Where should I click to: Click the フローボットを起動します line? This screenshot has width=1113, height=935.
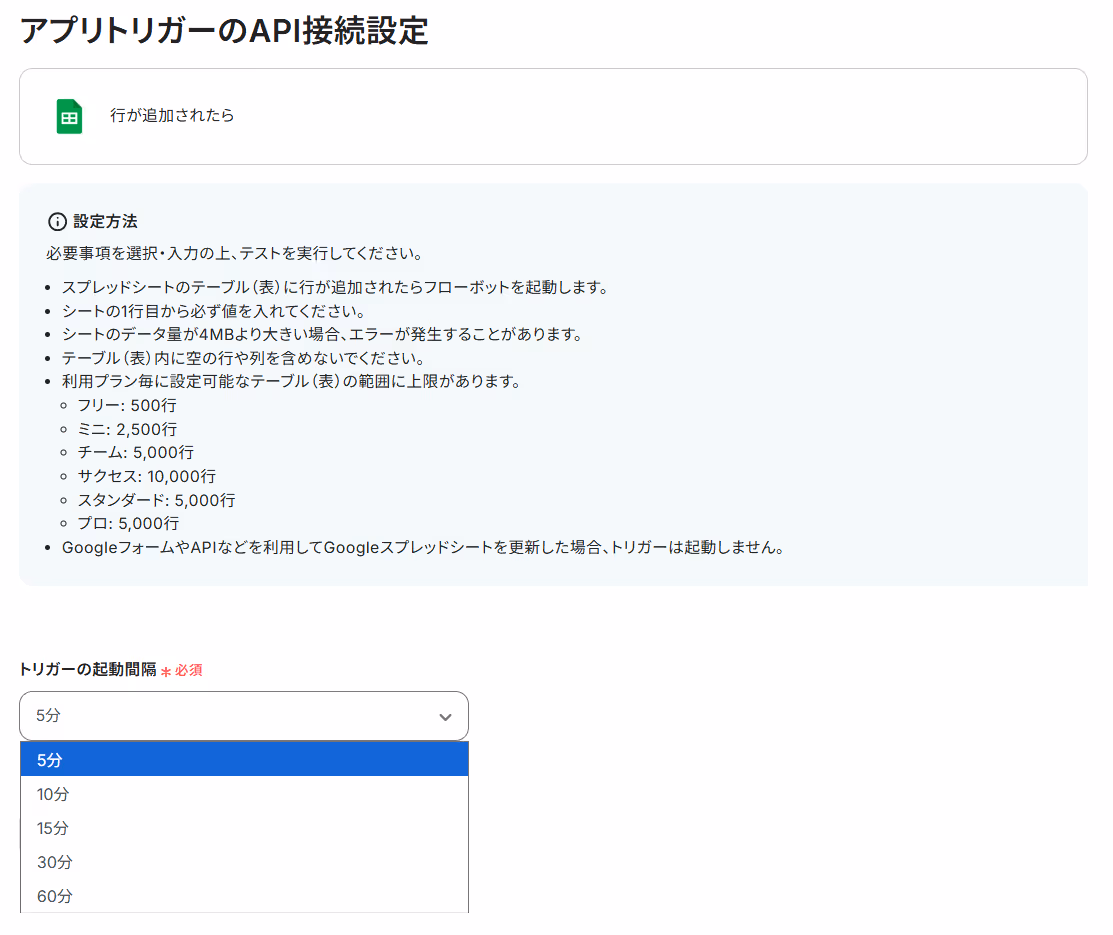(x=335, y=288)
